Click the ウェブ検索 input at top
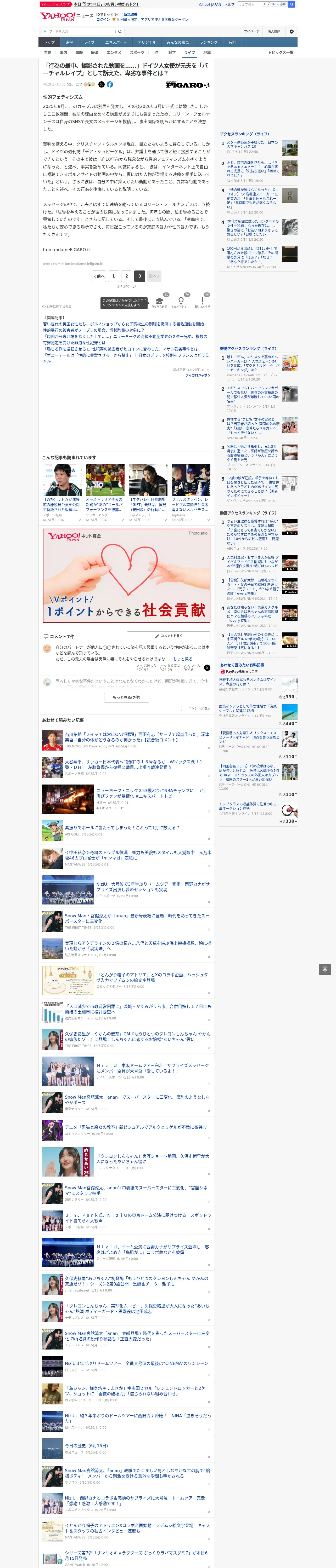 point(249,4)
